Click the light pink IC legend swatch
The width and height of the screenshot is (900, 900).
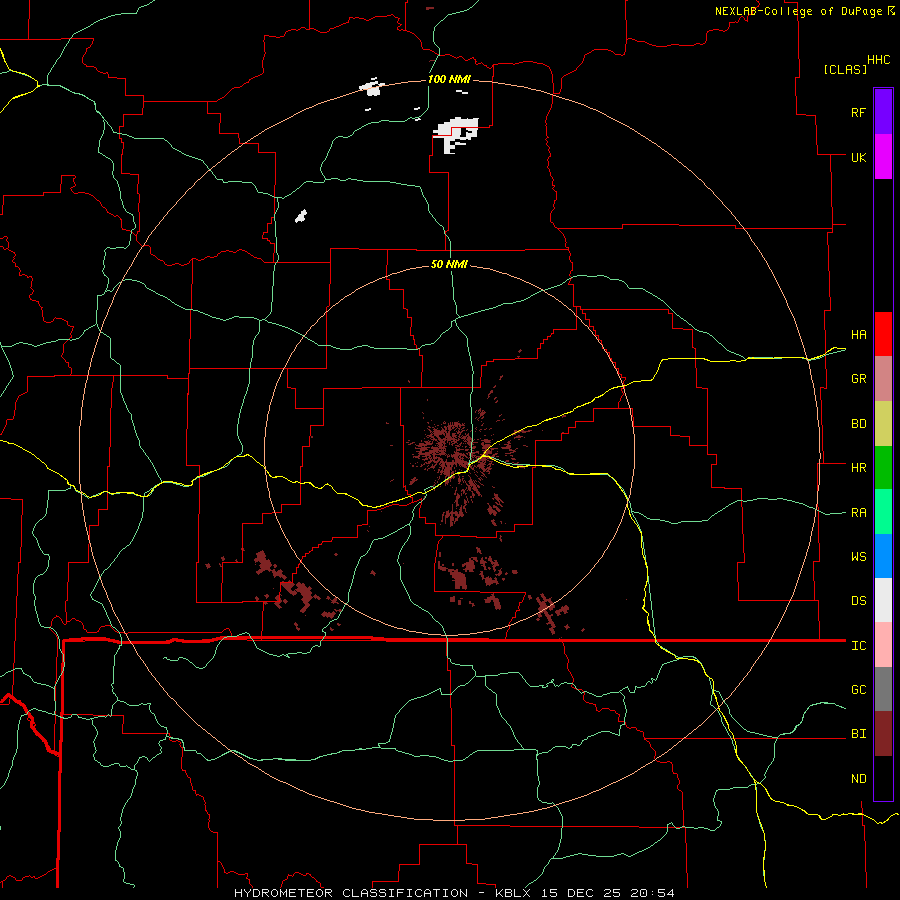(883, 645)
